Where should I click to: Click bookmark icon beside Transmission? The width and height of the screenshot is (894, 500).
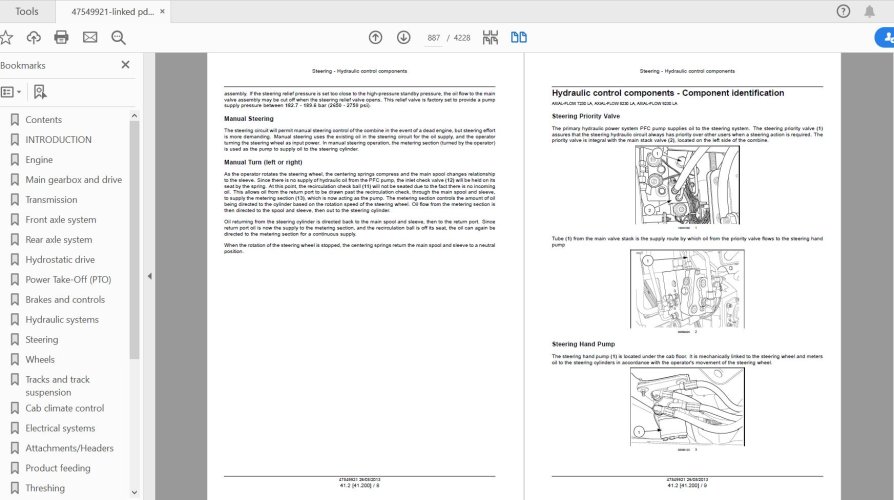(15, 200)
